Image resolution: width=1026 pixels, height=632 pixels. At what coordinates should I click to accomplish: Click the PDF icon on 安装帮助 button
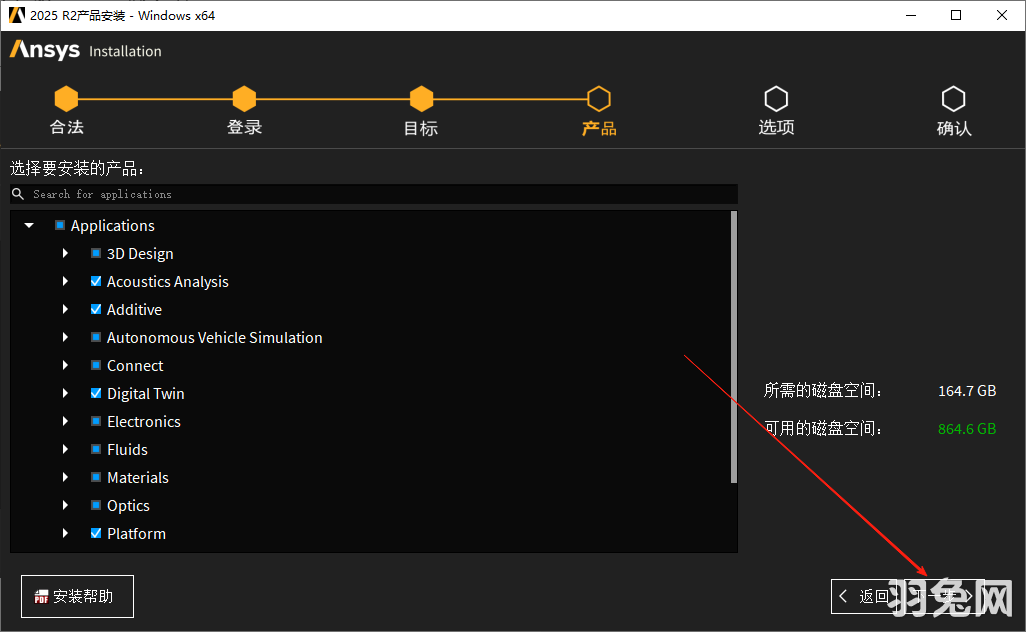point(41,596)
